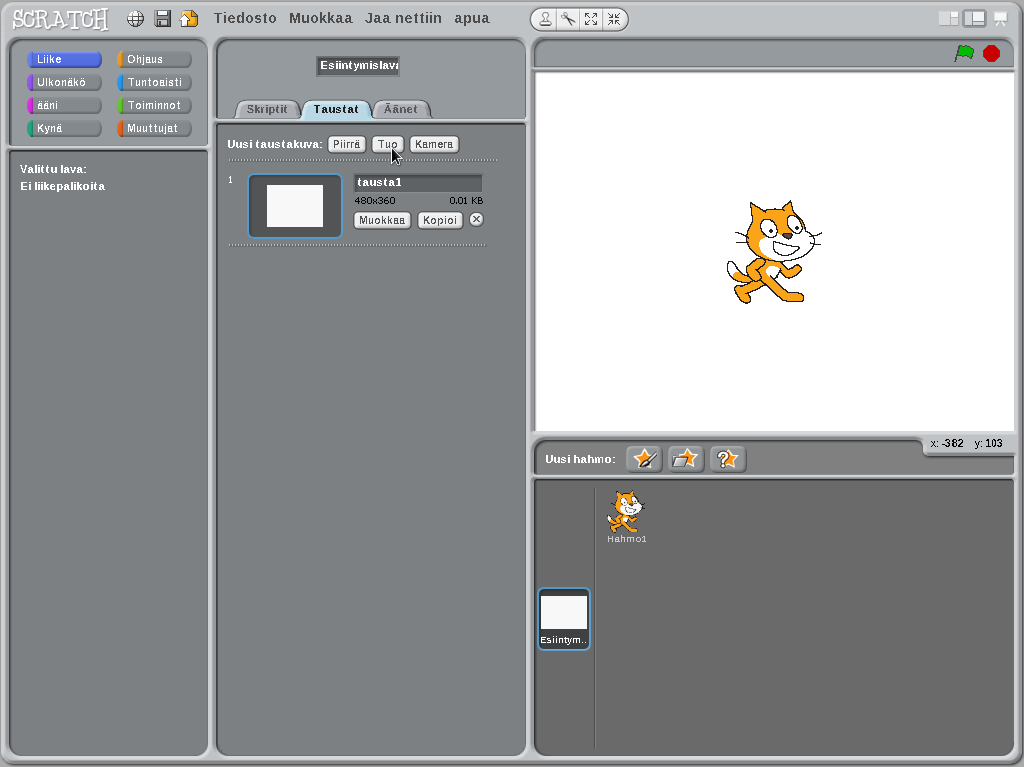Click the Esiintymislava name field
1024x767 pixels.
pyautogui.click(x=358, y=66)
